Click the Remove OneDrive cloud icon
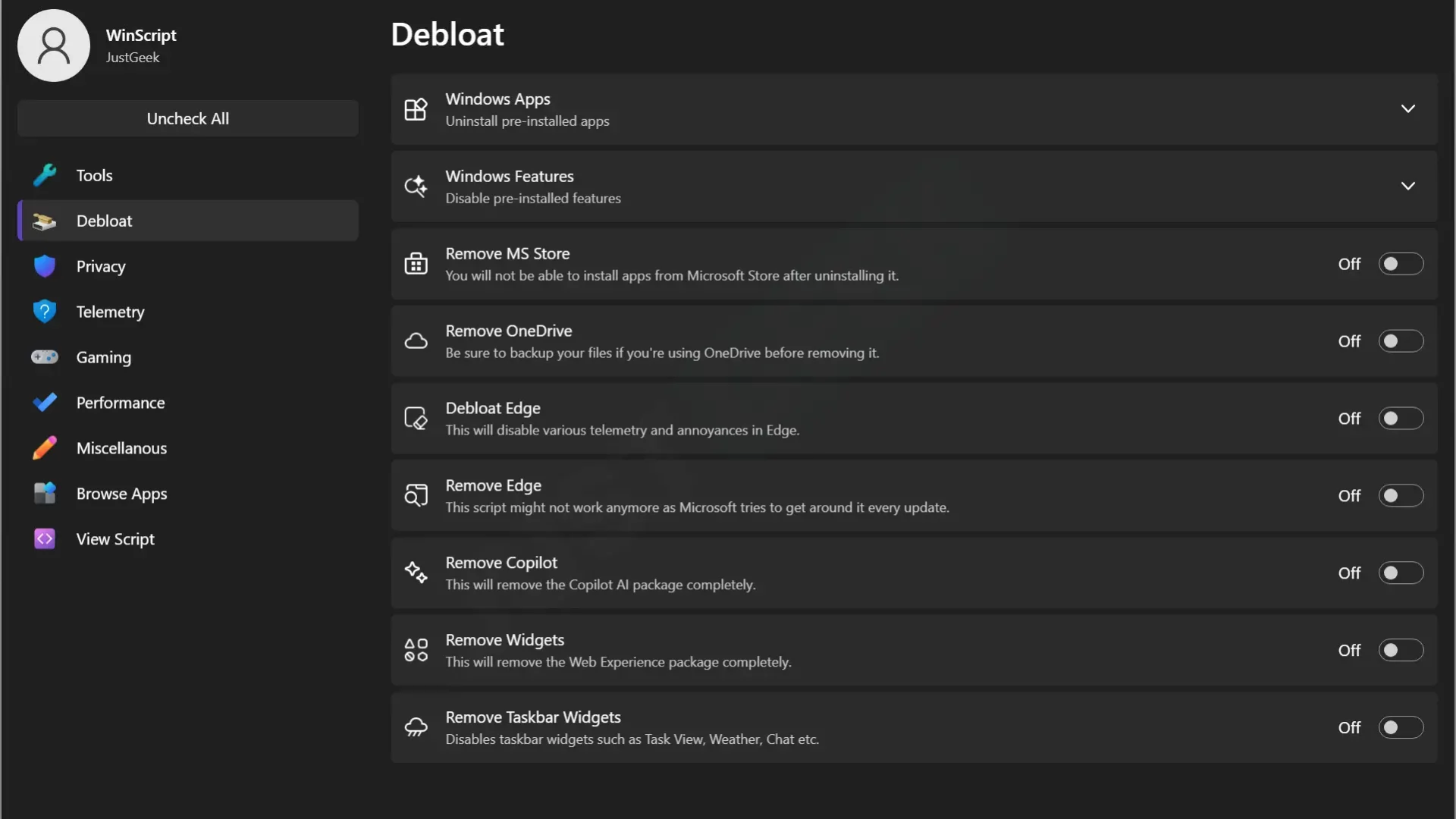The height and width of the screenshot is (819, 1456). (416, 341)
